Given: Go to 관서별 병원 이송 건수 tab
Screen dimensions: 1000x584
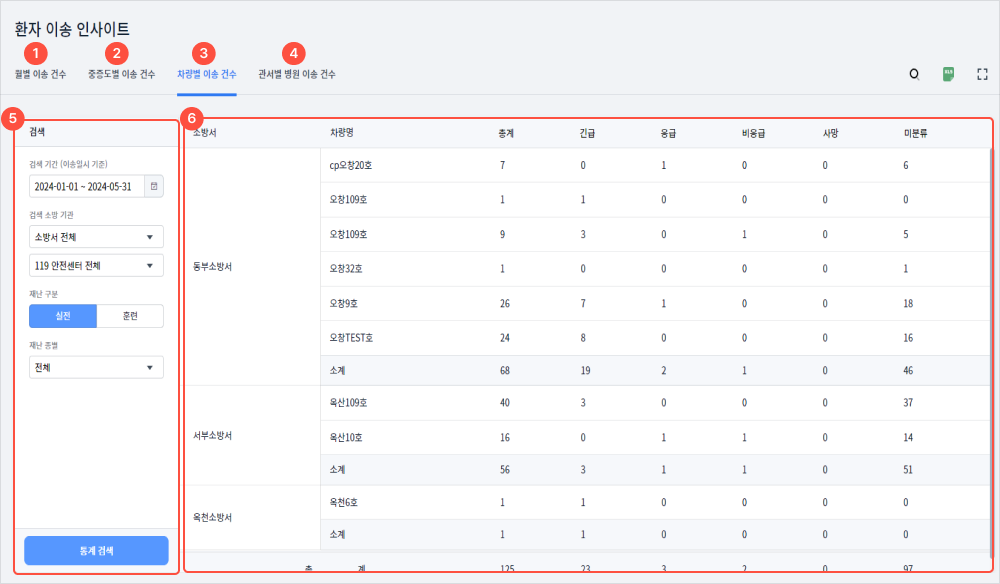Looking at the screenshot, I should 297,74.
